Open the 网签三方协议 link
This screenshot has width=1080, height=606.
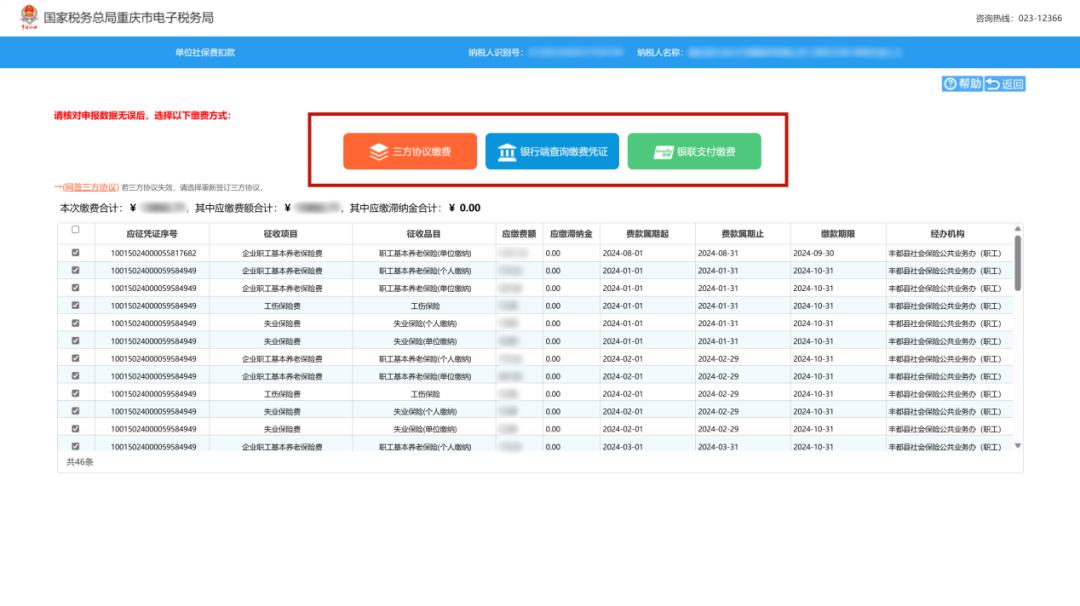90,187
